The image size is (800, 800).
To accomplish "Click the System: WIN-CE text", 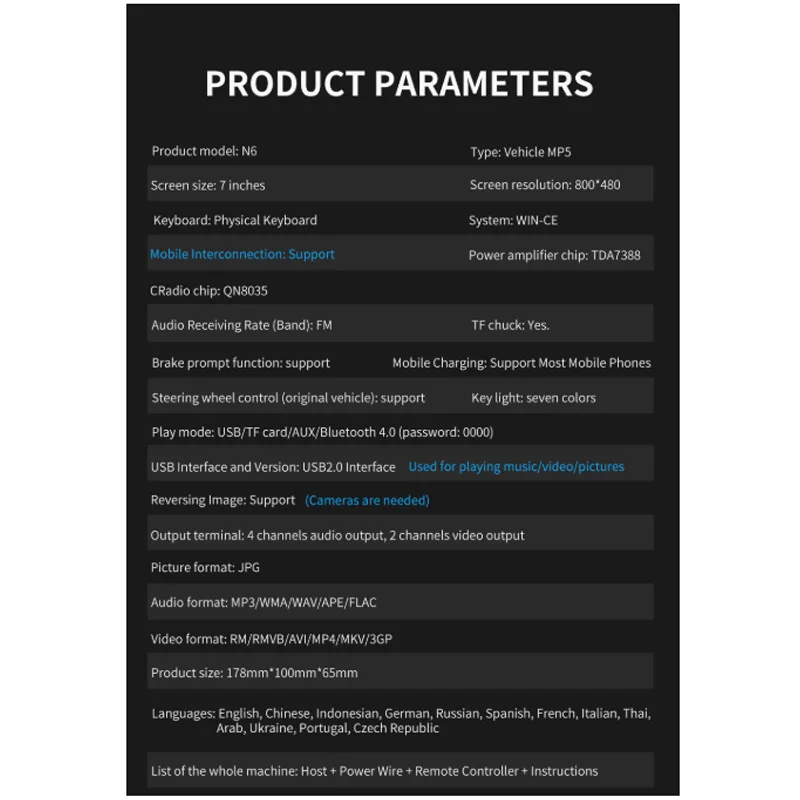I will 513,220.
